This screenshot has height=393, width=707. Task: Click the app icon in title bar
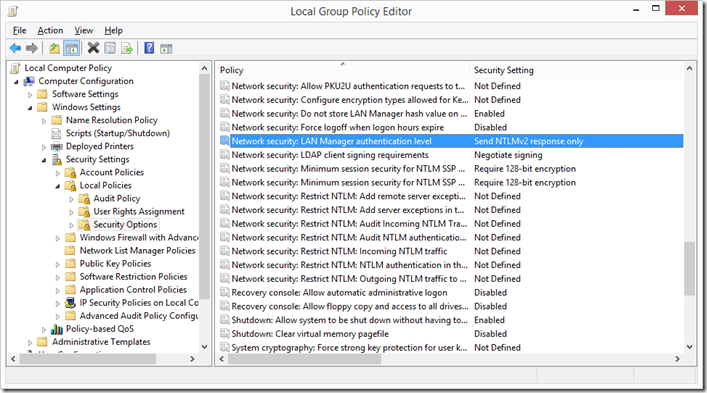pos(13,11)
